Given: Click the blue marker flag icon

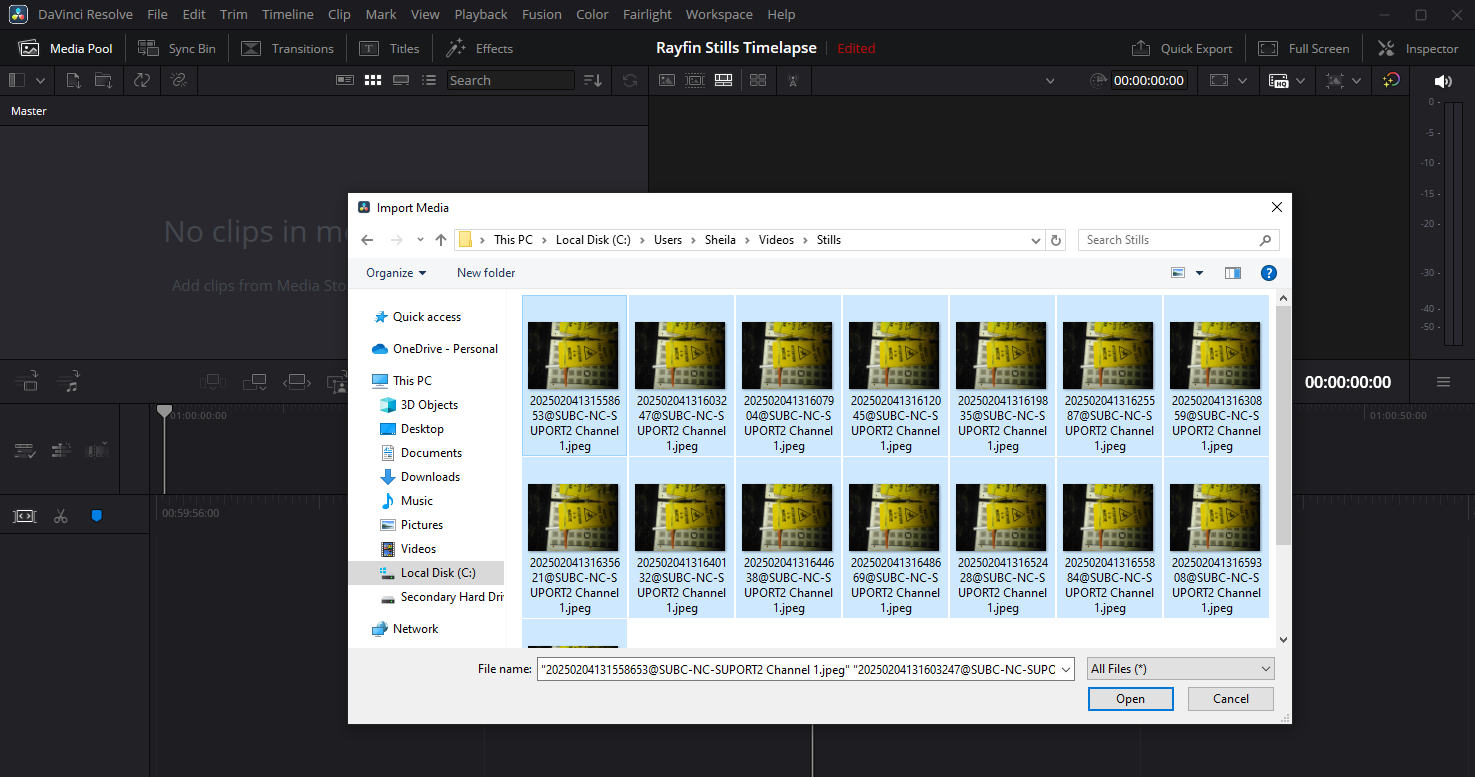Looking at the screenshot, I should [97, 516].
